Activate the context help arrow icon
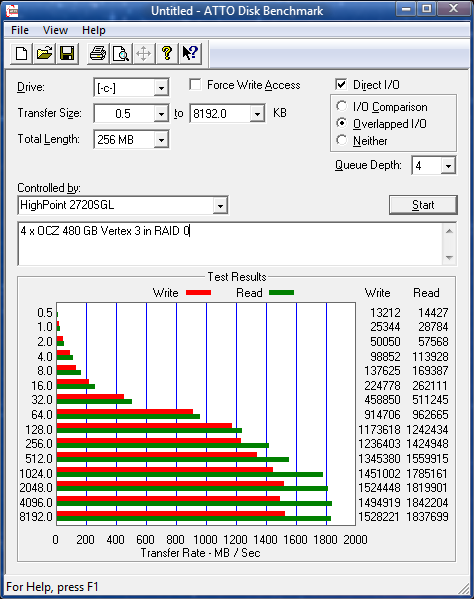 click(x=190, y=53)
